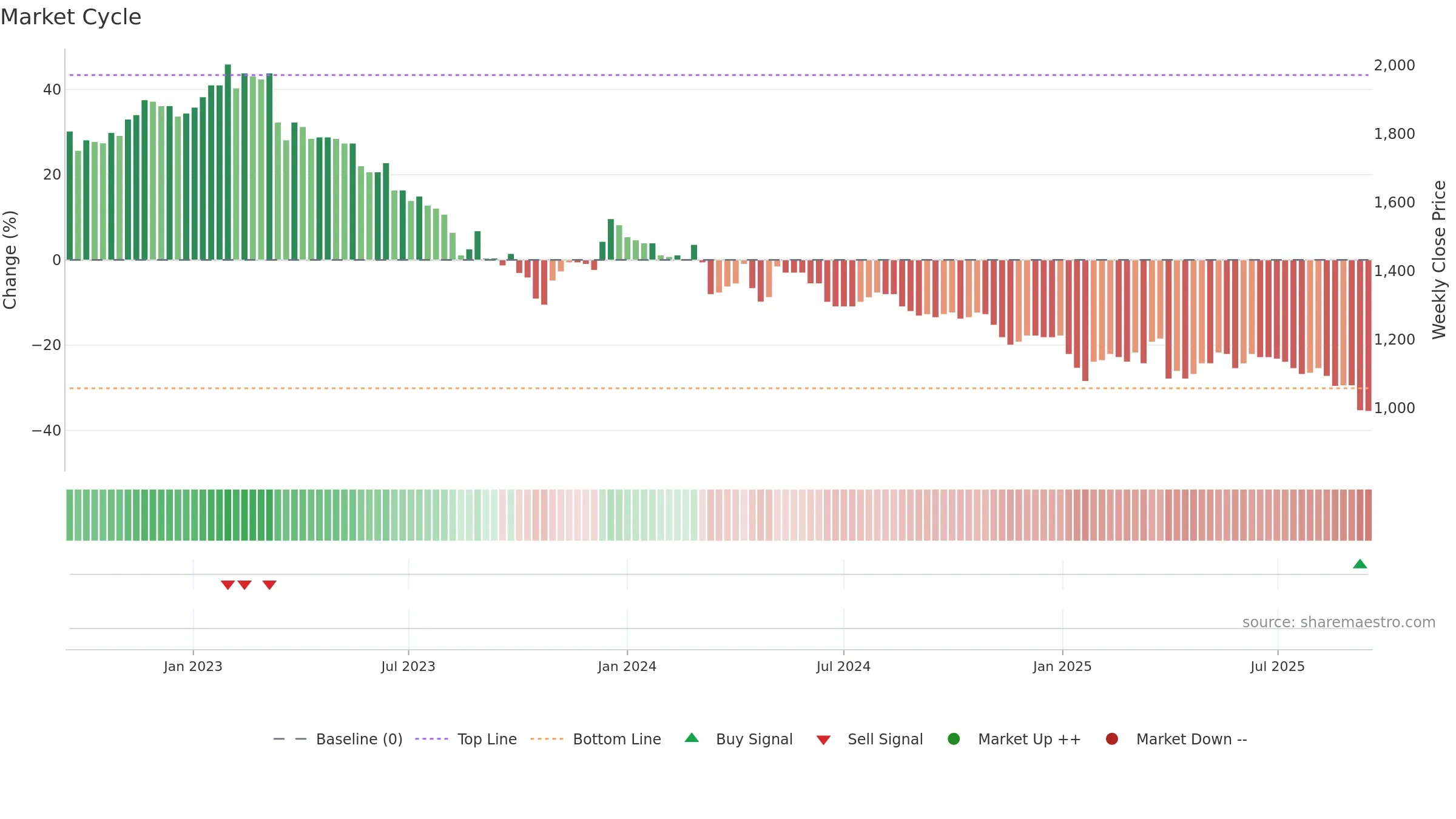The image size is (1456, 819).
Task: Click the purple dotted Top Line
Action: click(719, 75)
